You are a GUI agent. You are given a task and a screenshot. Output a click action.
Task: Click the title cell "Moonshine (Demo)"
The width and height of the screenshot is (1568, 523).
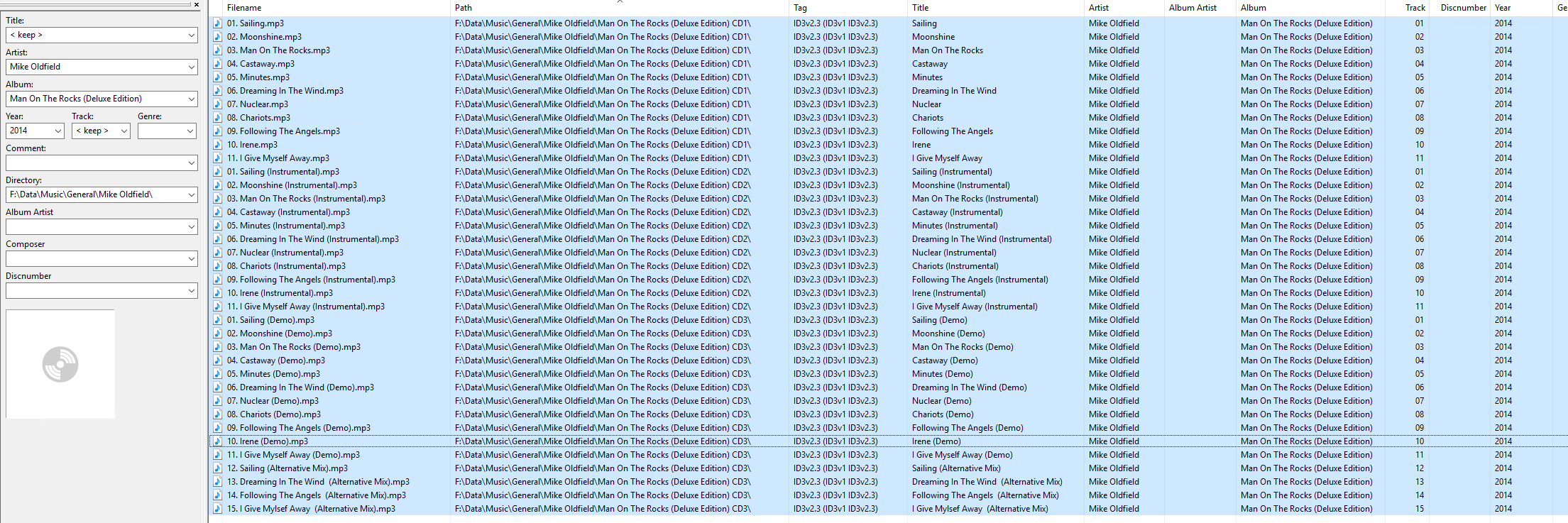948,334
